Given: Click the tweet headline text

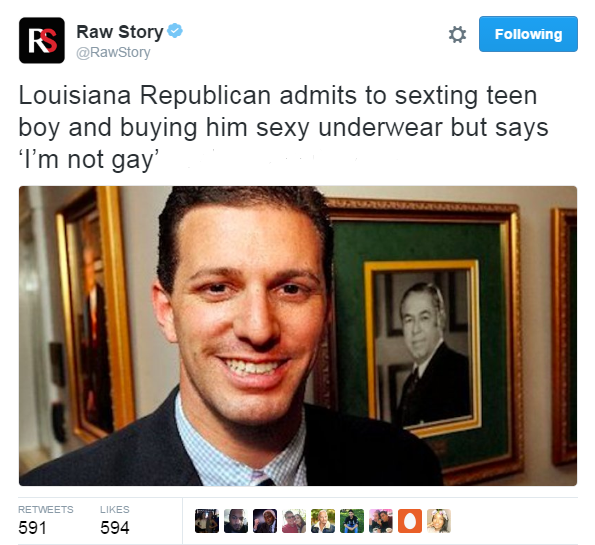Looking at the screenshot, I should point(283,128).
